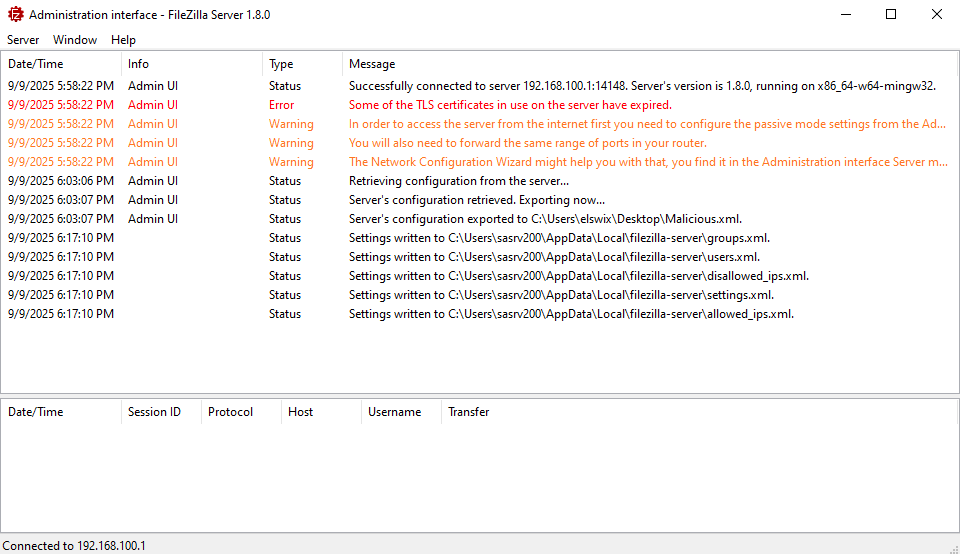Open the Window menu

pos(75,40)
